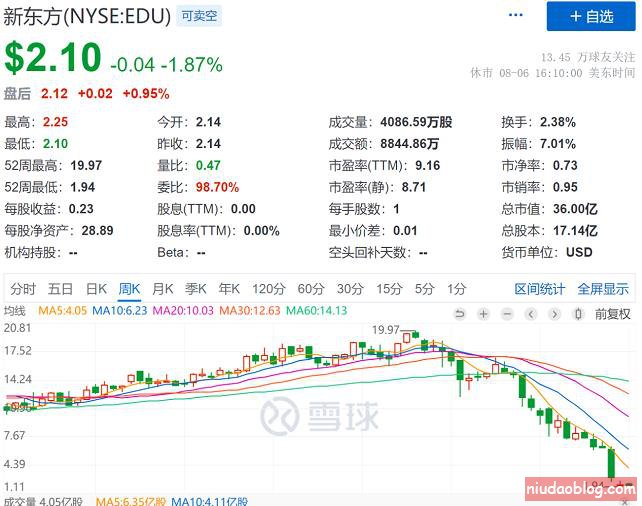Click the volume MA5:6.35亿股 label
642x506 pixels.
131,501
